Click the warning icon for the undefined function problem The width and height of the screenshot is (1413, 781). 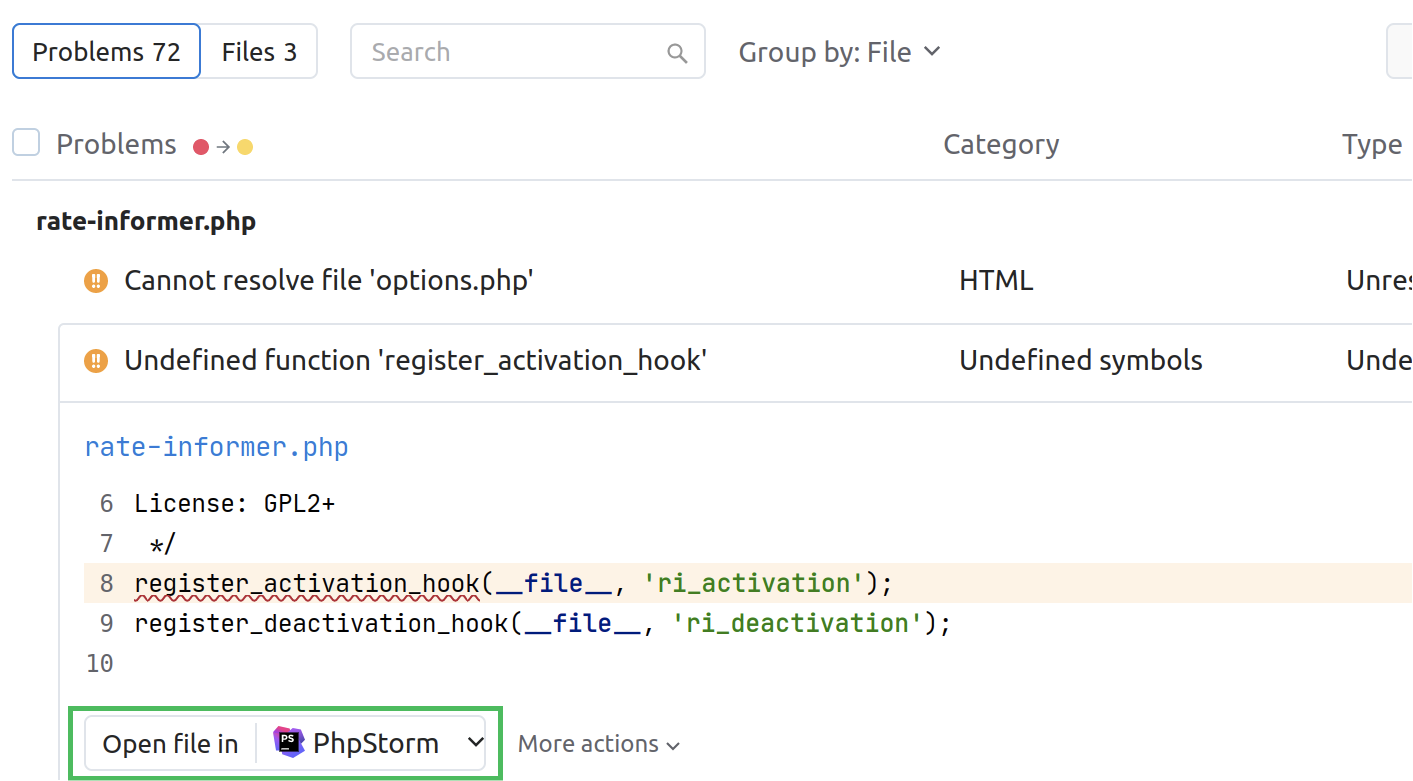(x=96, y=361)
